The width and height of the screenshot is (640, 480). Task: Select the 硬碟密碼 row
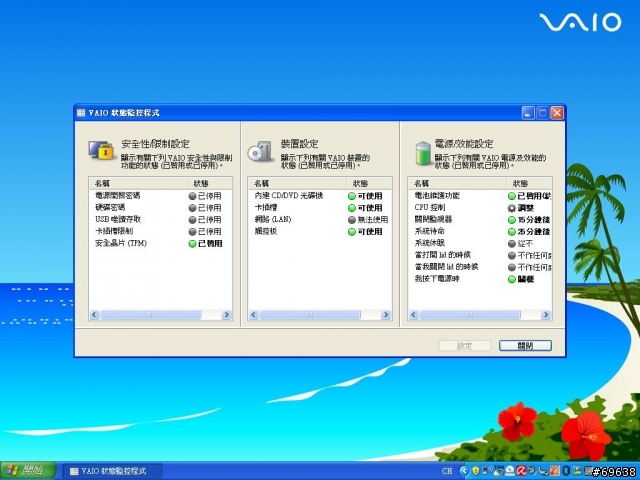(x=160, y=208)
